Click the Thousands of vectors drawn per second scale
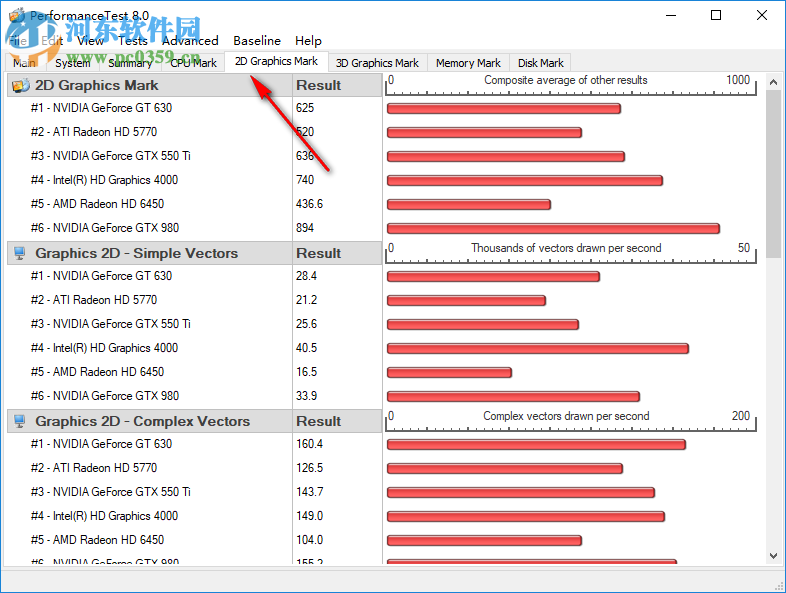This screenshot has height=593, width=786. [570, 253]
